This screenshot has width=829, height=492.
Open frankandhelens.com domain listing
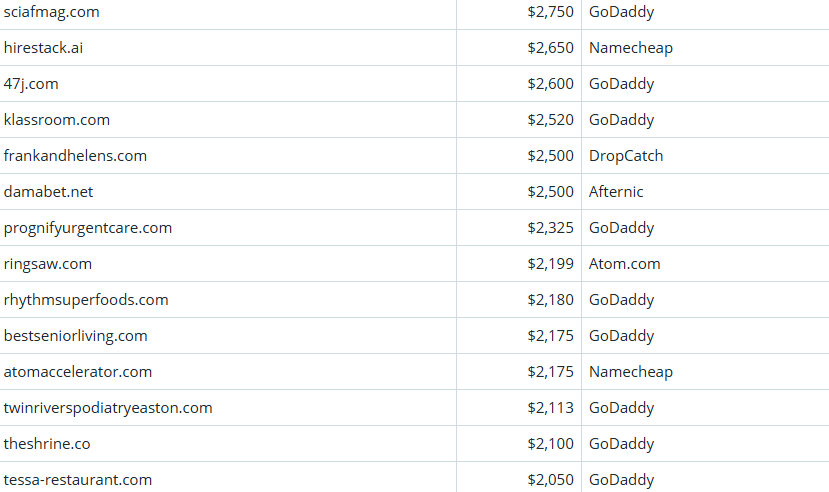(x=75, y=156)
